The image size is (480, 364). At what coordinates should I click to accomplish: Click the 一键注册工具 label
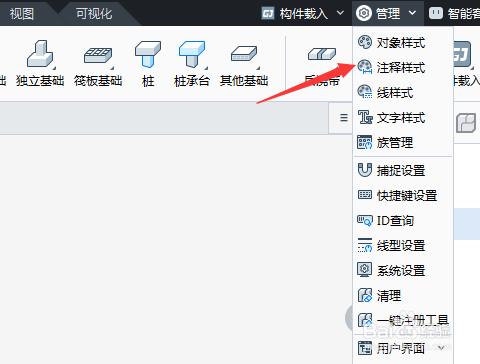413,321
